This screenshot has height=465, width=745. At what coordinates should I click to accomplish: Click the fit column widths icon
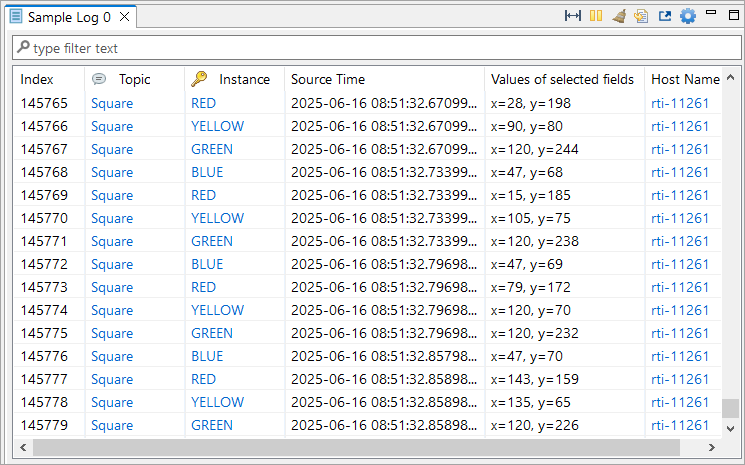point(573,16)
